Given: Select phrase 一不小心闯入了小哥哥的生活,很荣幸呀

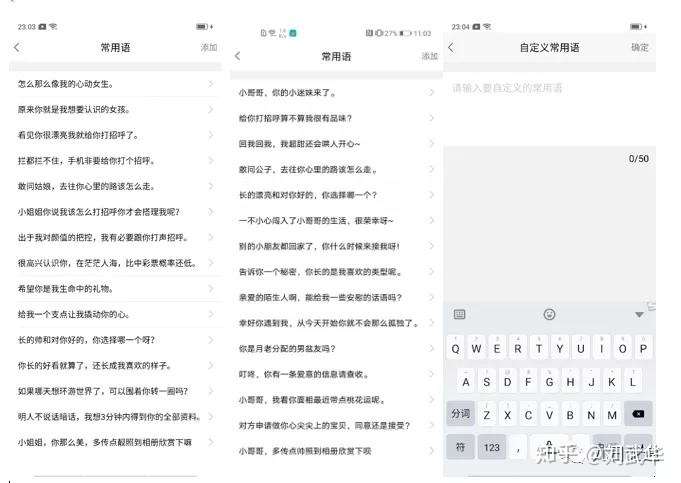Looking at the screenshot, I should [316, 220].
